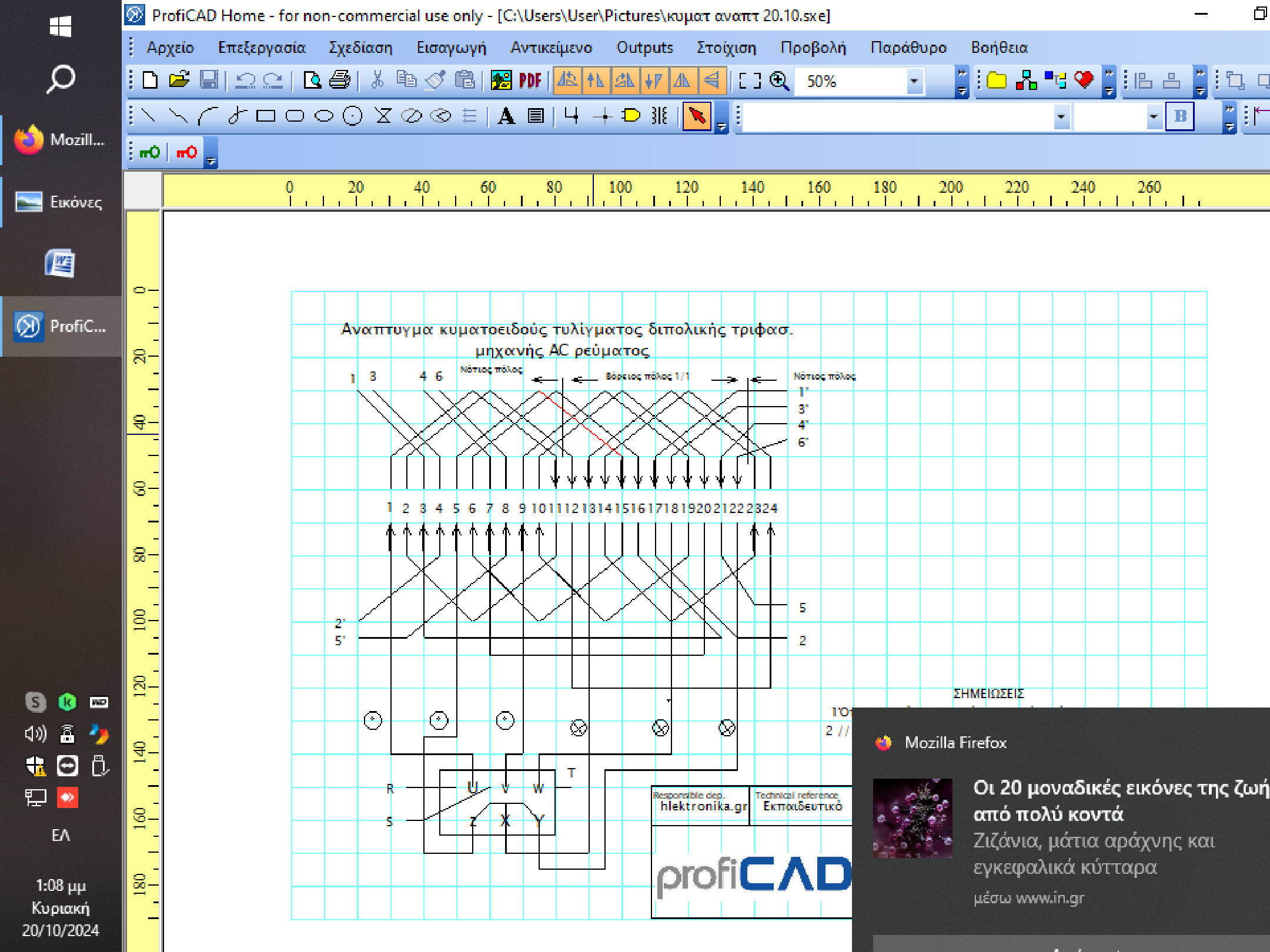Open print preview from toolbar

click(x=312, y=81)
